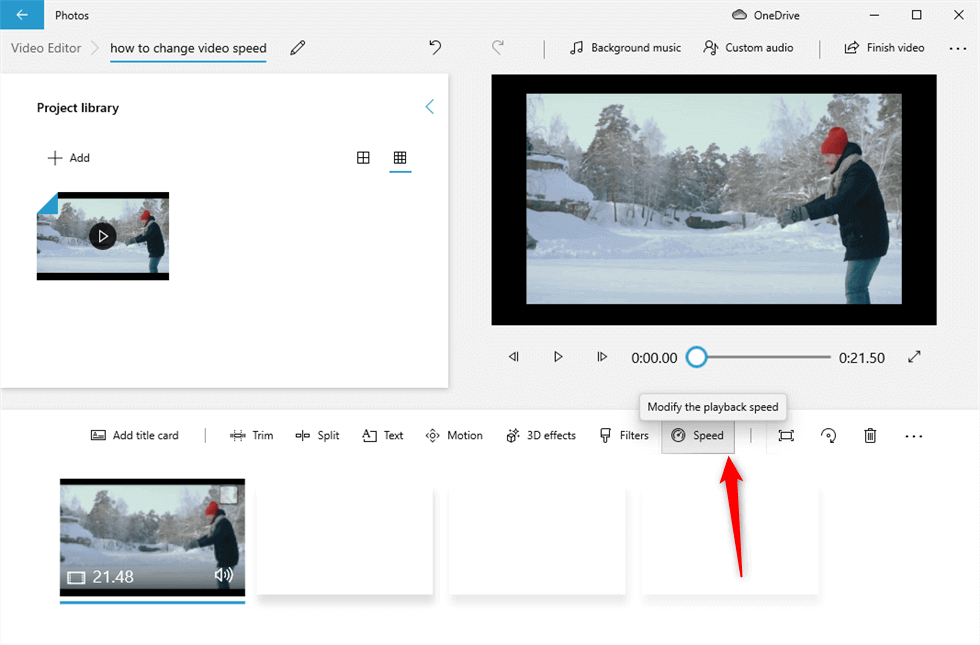Rotate the selected clip
The height and width of the screenshot is (645, 980).
[x=828, y=436]
